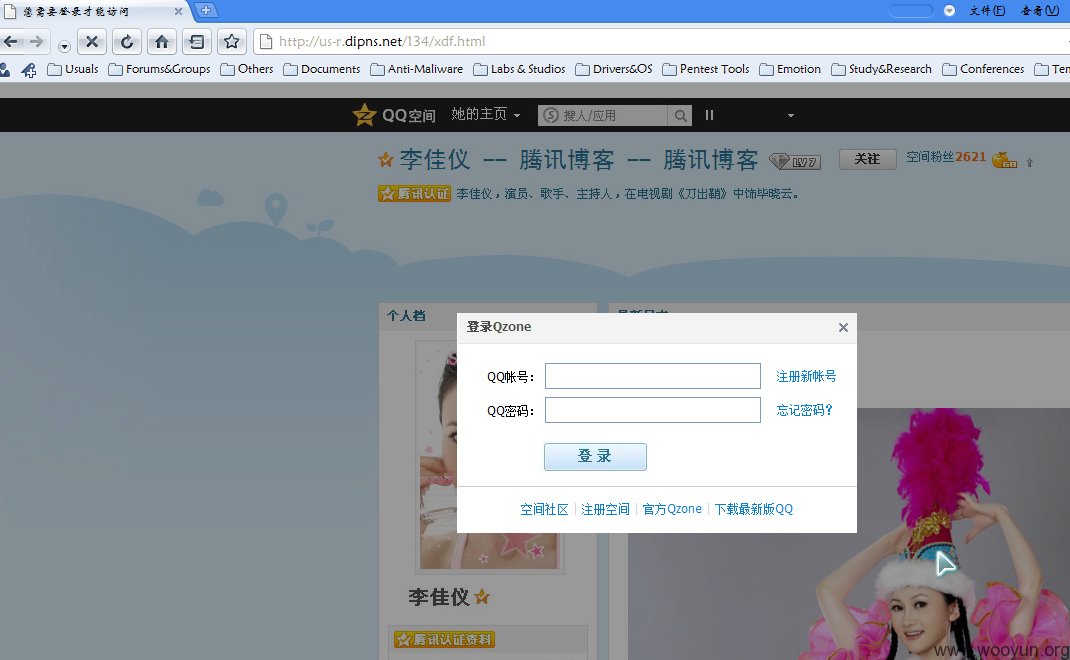Click the small up arrow beside gift icon

1030,162
